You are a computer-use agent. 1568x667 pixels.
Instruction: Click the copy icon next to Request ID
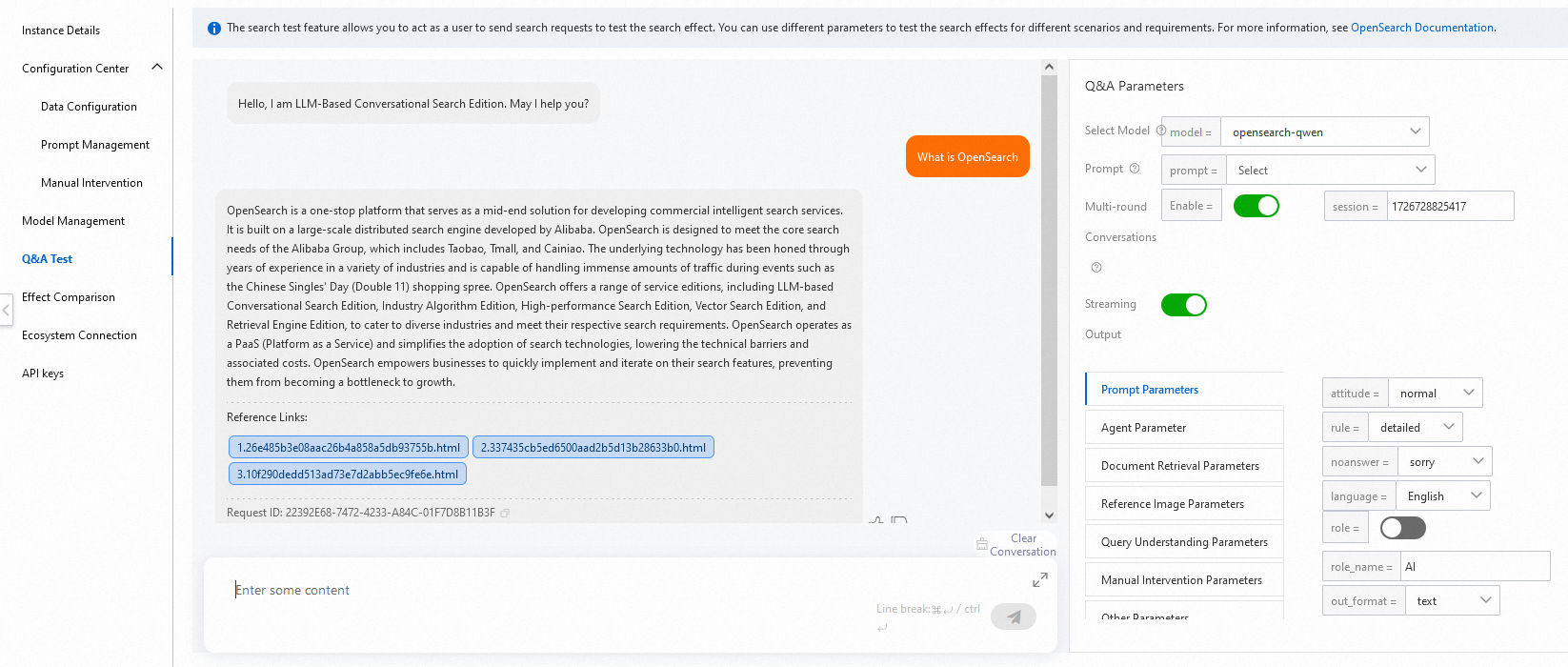(505, 513)
